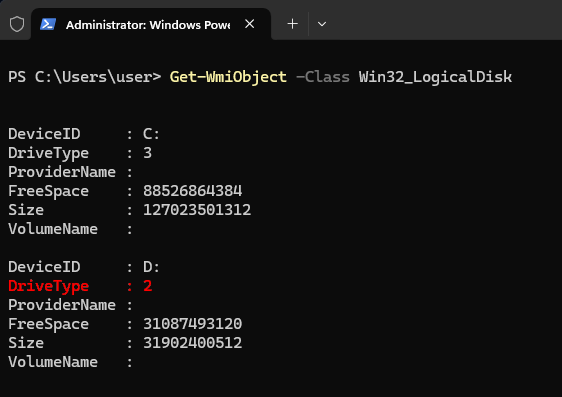Click the VolumeName label under D: drive
Screen dimensions: 562x397
53,362
